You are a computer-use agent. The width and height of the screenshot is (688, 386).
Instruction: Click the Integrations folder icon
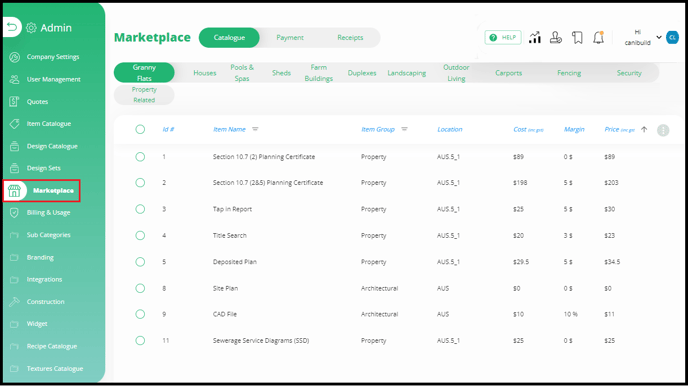click(x=14, y=279)
